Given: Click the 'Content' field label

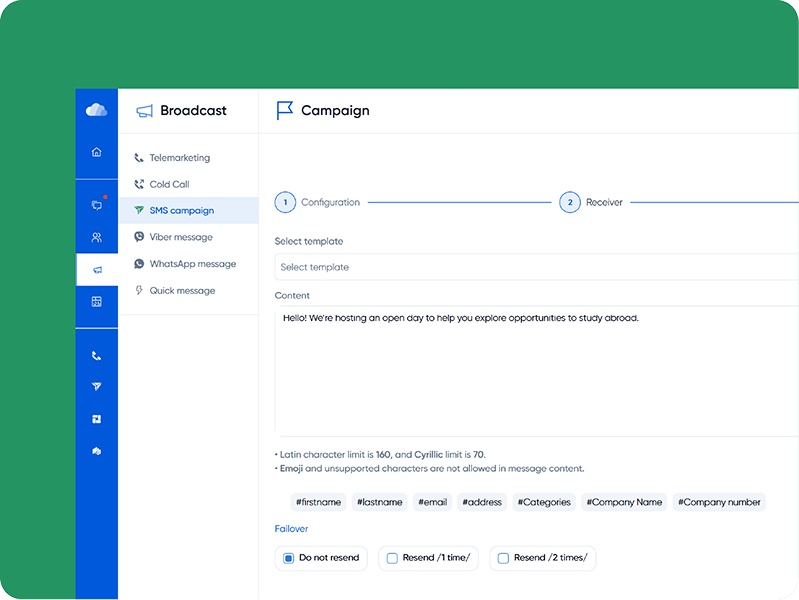Looking at the screenshot, I should (292, 296).
